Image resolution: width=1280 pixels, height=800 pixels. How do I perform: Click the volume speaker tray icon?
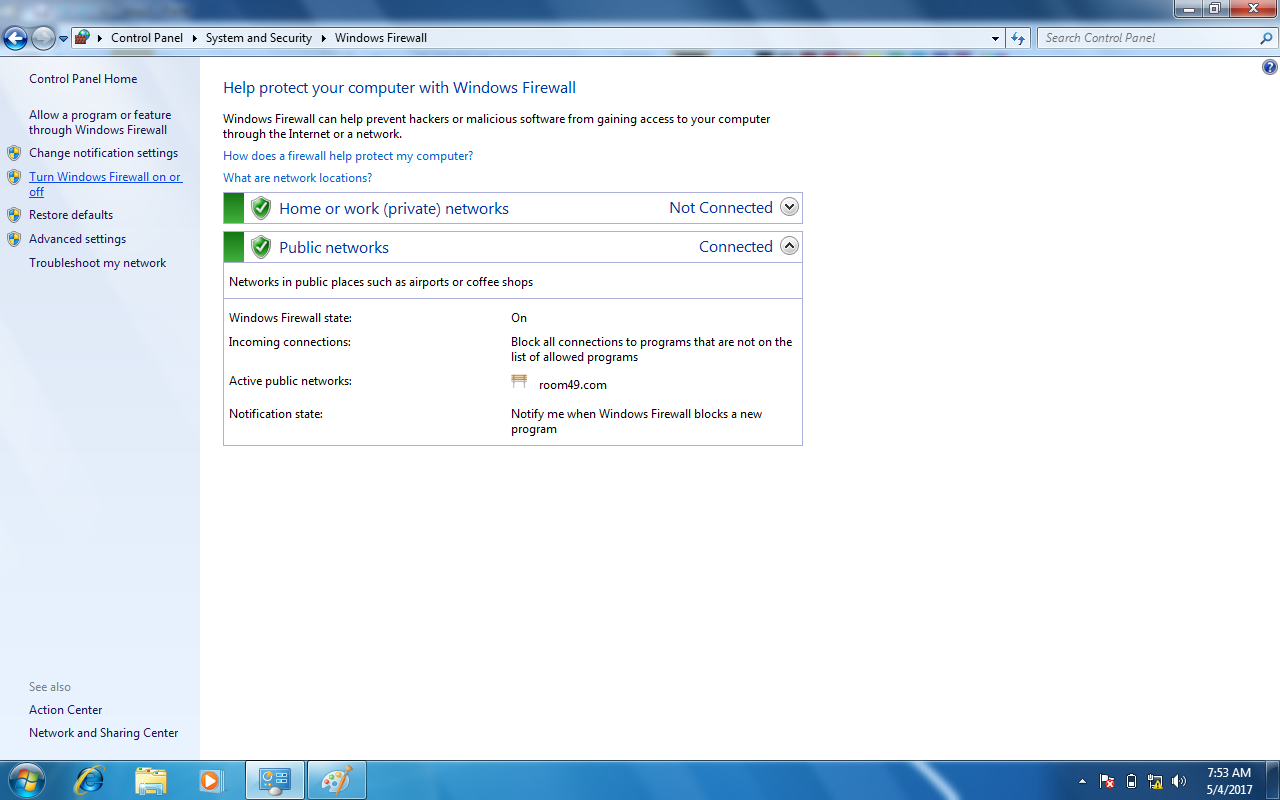[1179, 781]
